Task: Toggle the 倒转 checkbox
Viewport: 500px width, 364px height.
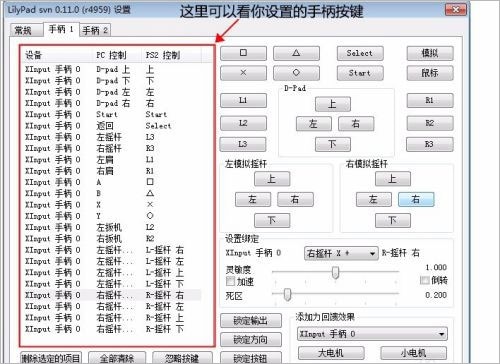Action: [x=424, y=280]
